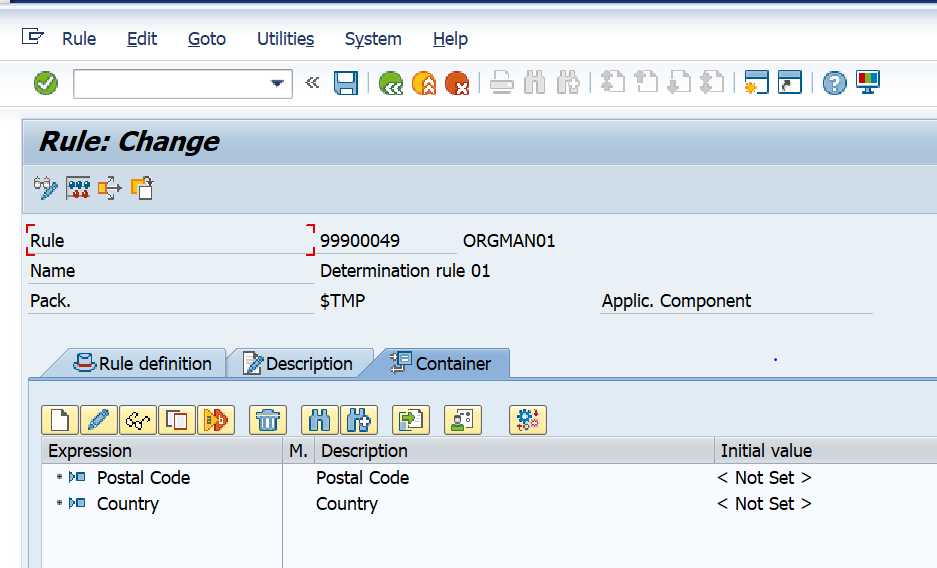Click the Find Next icon in container toolbar

click(359, 420)
